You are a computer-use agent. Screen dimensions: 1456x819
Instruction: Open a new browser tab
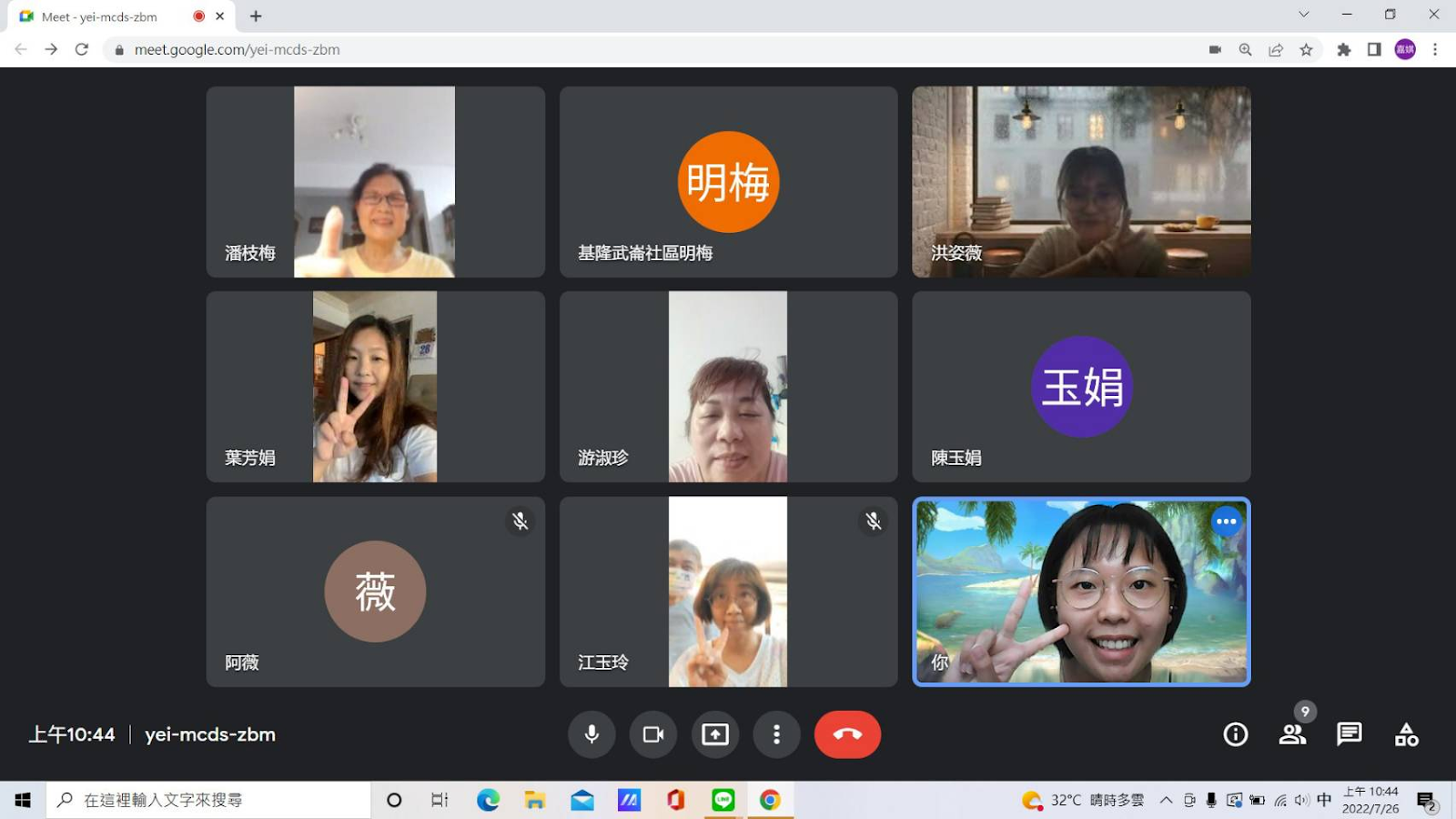(256, 16)
